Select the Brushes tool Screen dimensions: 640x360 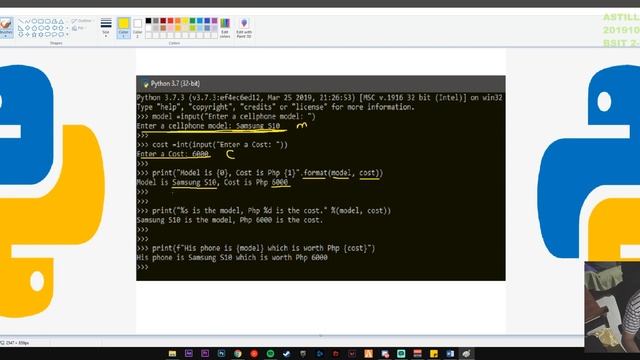(x=6, y=24)
